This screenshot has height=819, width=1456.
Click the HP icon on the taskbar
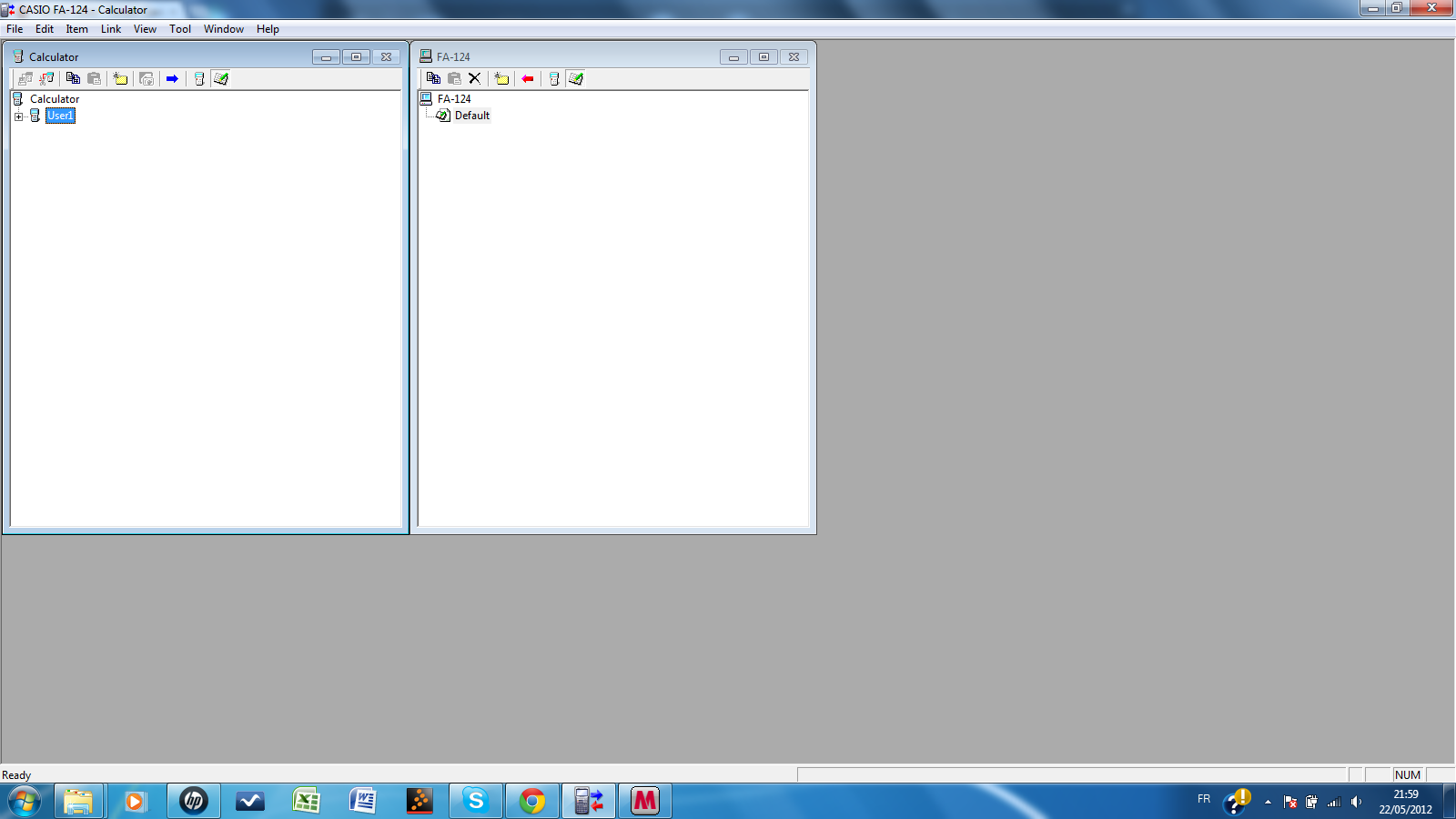(x=193, y=802)
